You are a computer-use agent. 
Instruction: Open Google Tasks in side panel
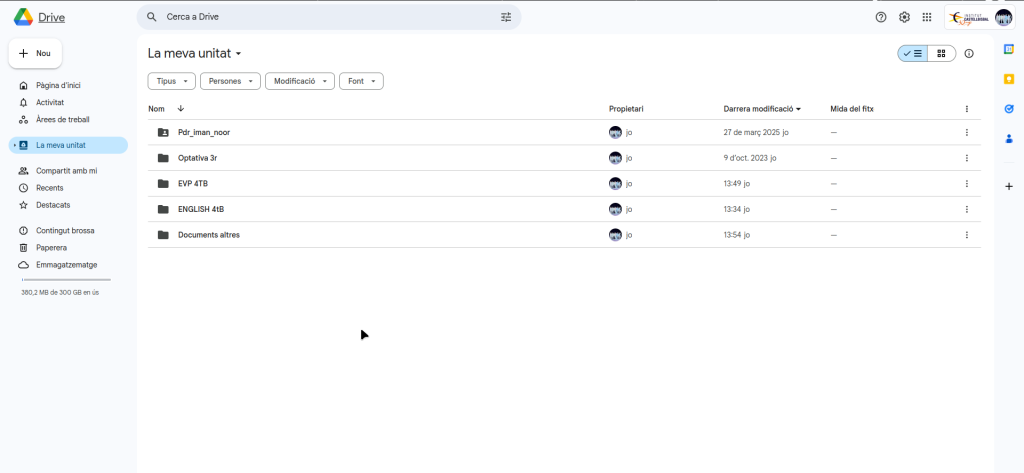pos(1008,109)
